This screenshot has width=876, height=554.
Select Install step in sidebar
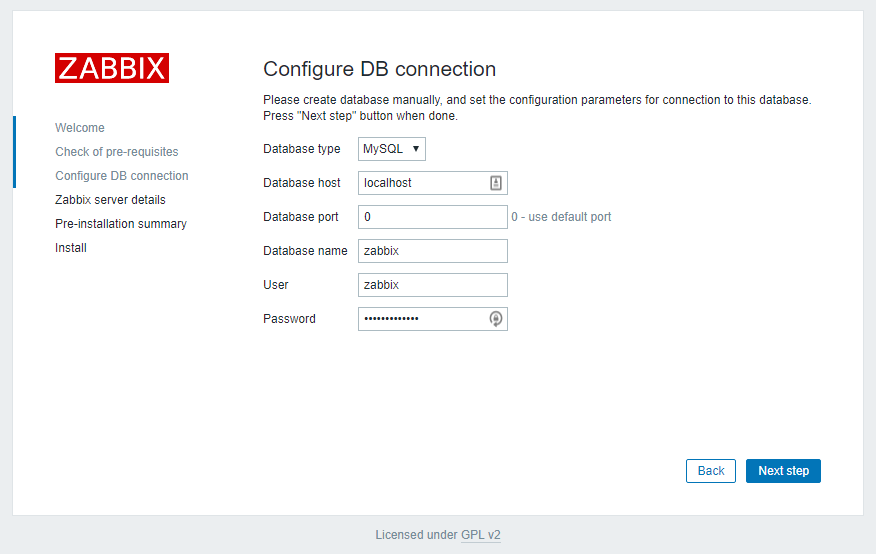tap(71, 248)
